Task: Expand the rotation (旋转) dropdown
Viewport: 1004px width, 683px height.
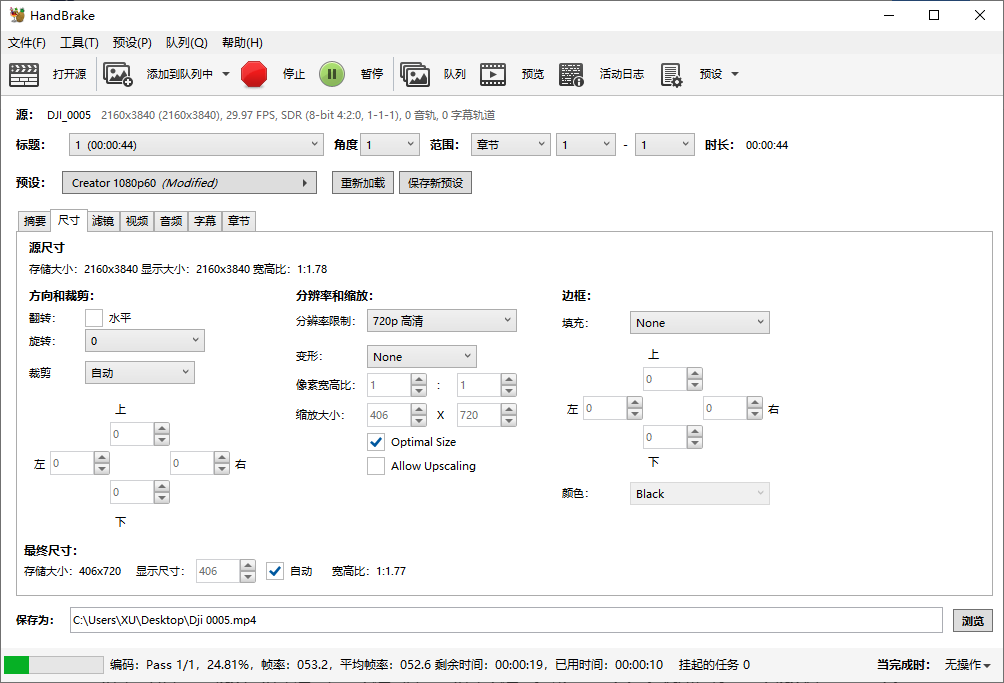Action: click(x=144, y=341)
